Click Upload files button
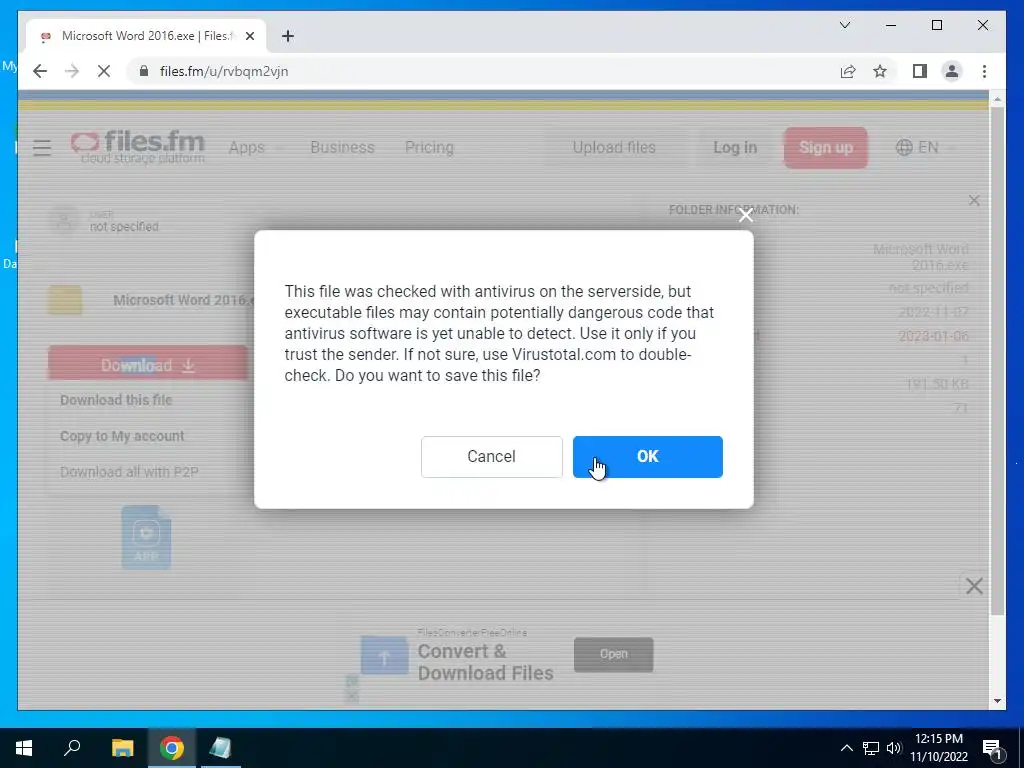The width and height of the screenshot is (1024, 768). (x=614, y=148)
